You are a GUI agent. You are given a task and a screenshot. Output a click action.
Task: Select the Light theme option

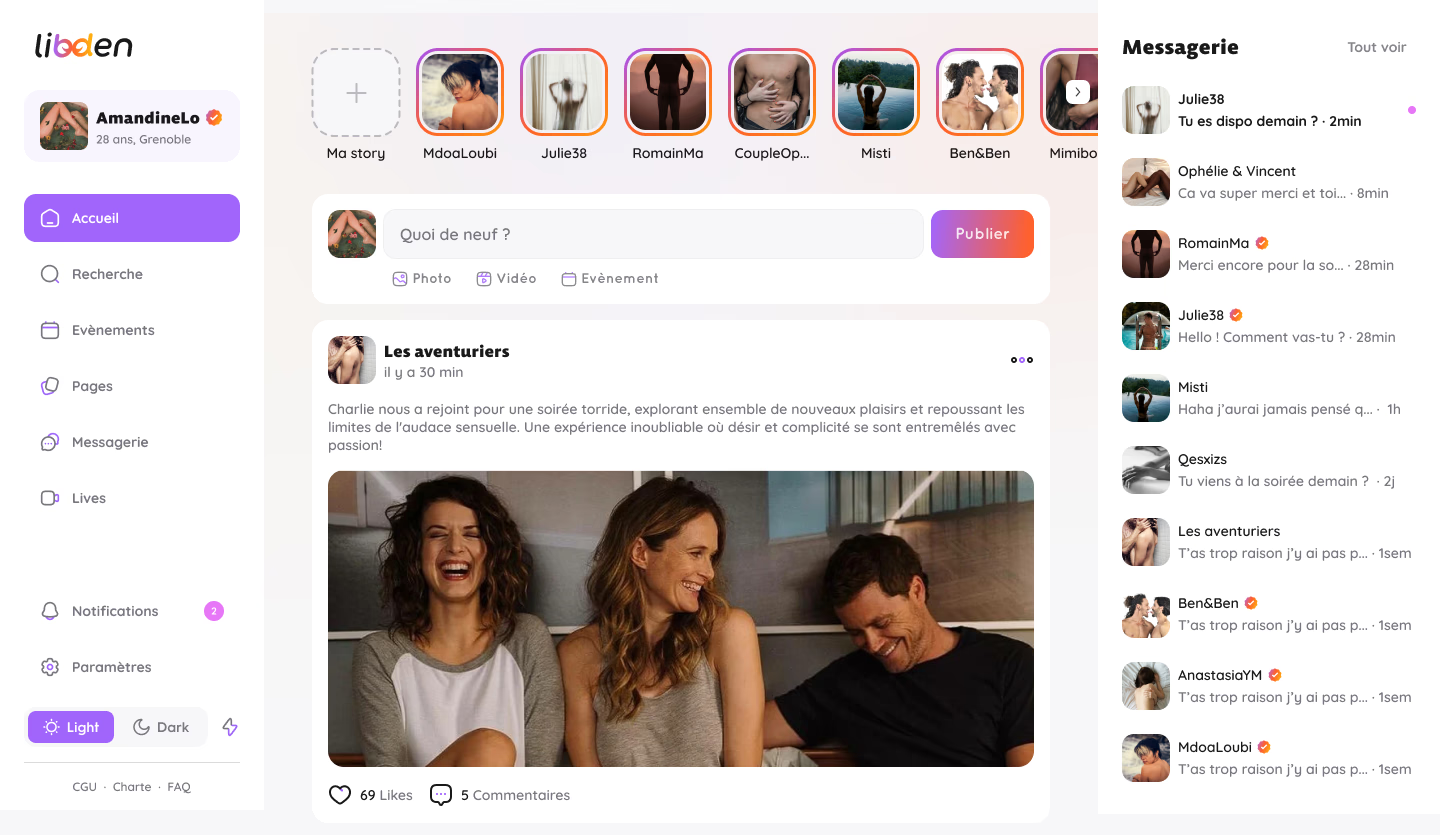[71, 727]
